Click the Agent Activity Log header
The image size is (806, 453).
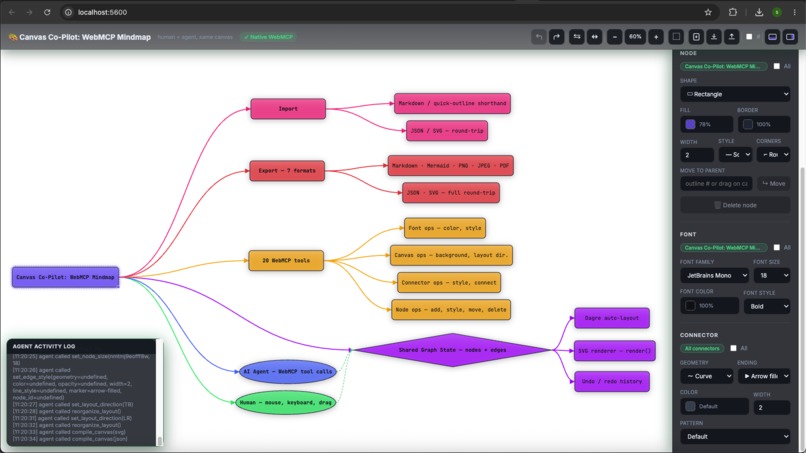81,347
